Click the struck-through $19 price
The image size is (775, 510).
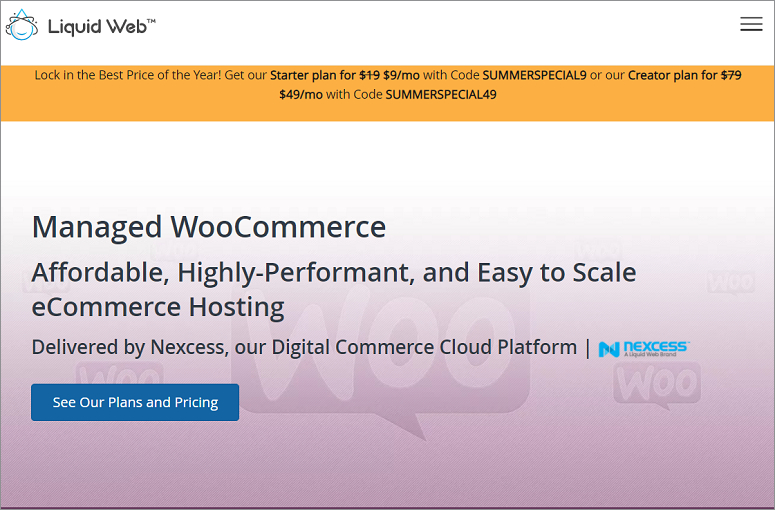[369, 75]
